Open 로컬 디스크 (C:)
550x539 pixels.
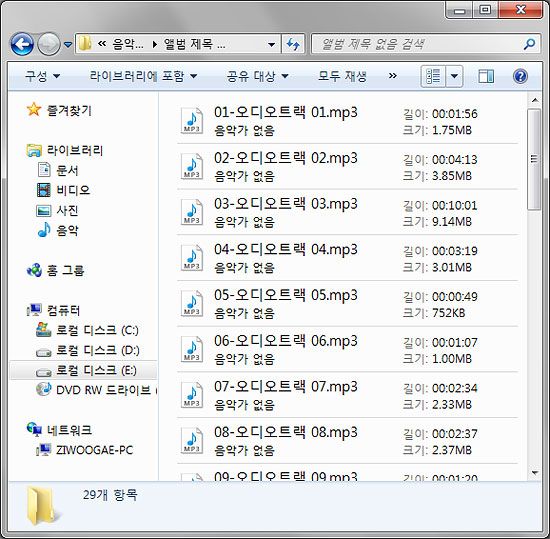click(x=97, y=330)
